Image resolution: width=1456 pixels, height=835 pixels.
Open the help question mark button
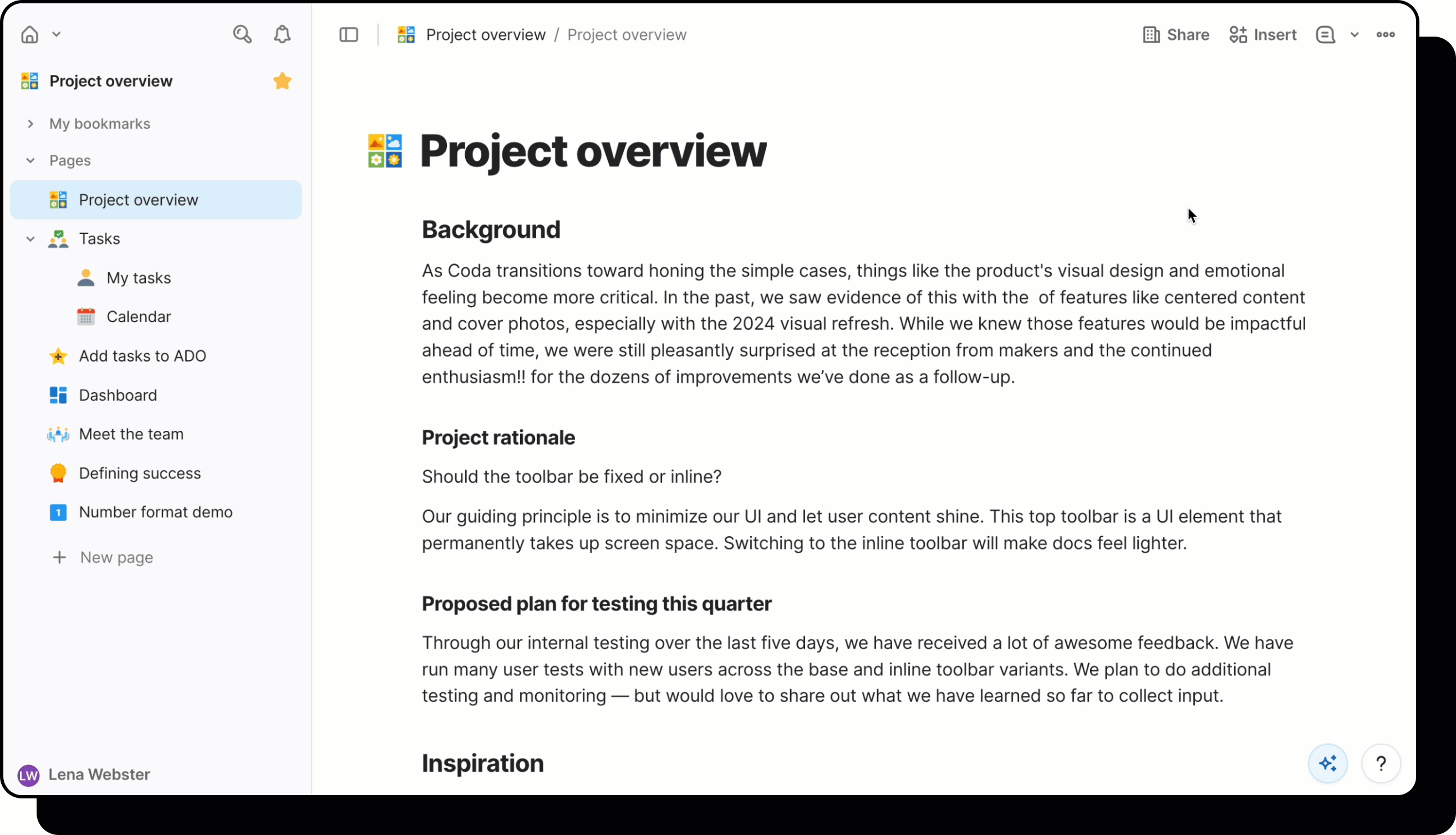pos(1381,763)
